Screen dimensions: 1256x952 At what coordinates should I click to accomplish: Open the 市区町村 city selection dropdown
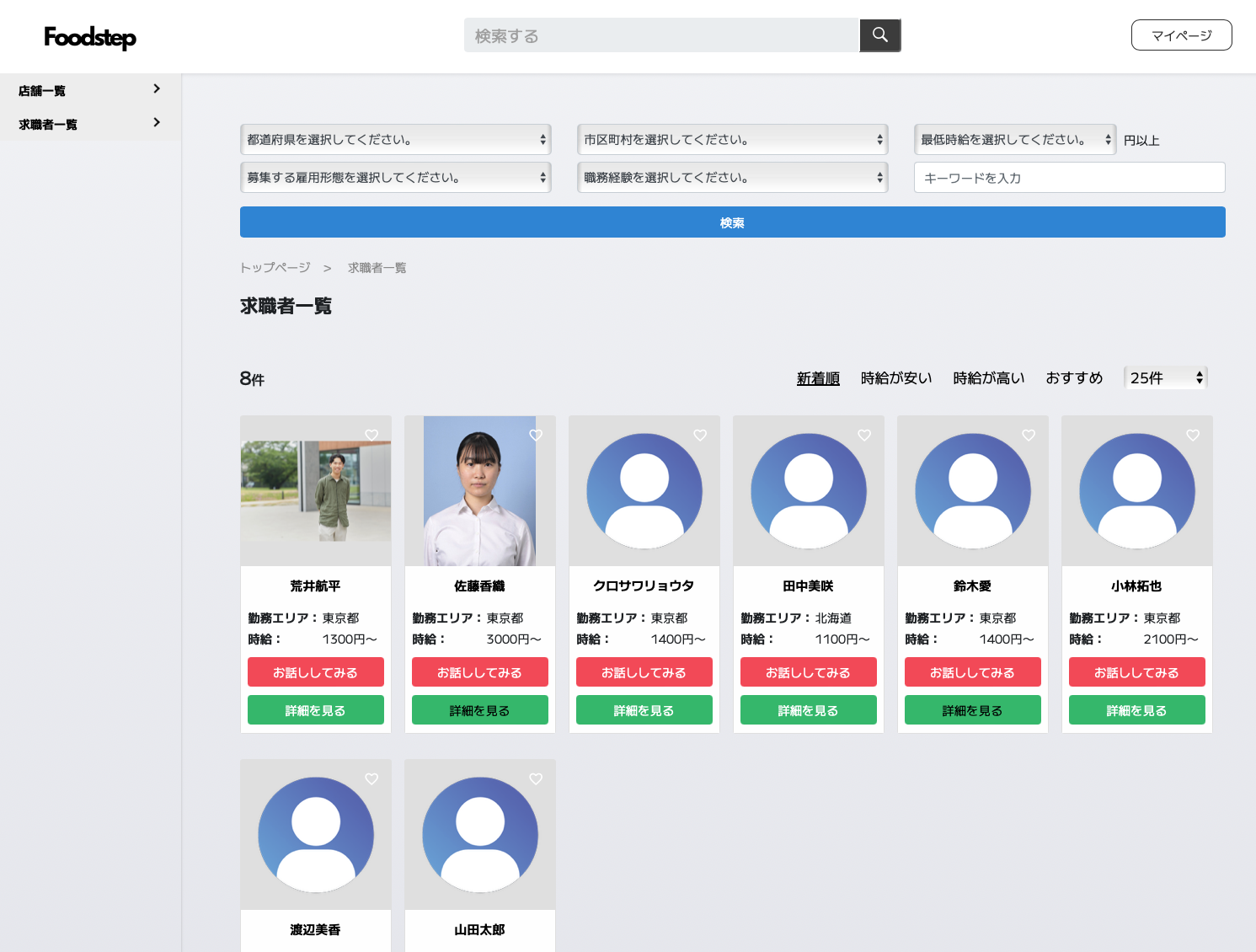[733, 140]
